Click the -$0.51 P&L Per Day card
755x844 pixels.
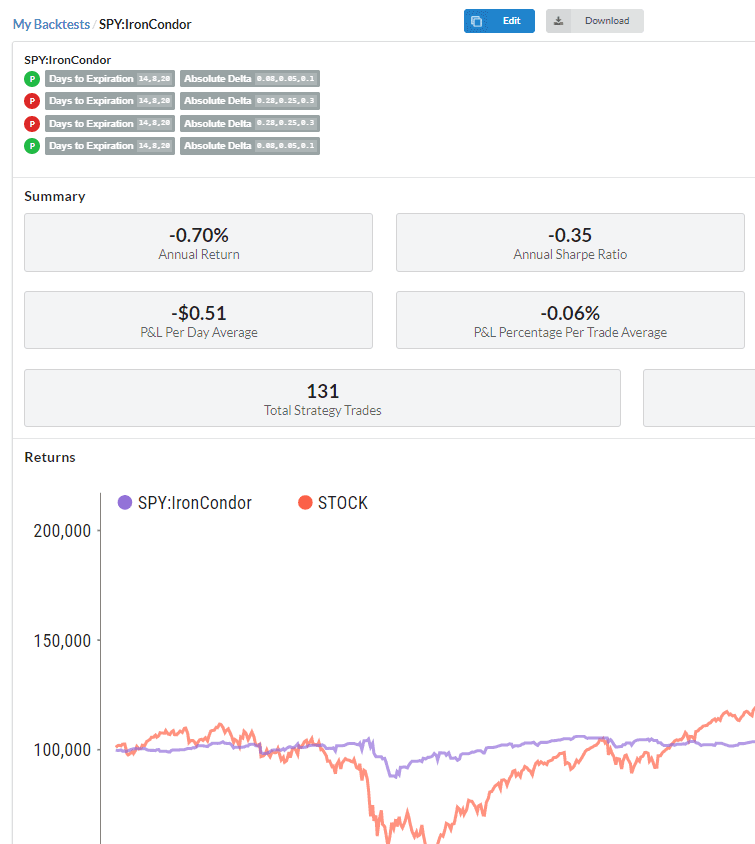pyautogui.click(x=199, y=320)
